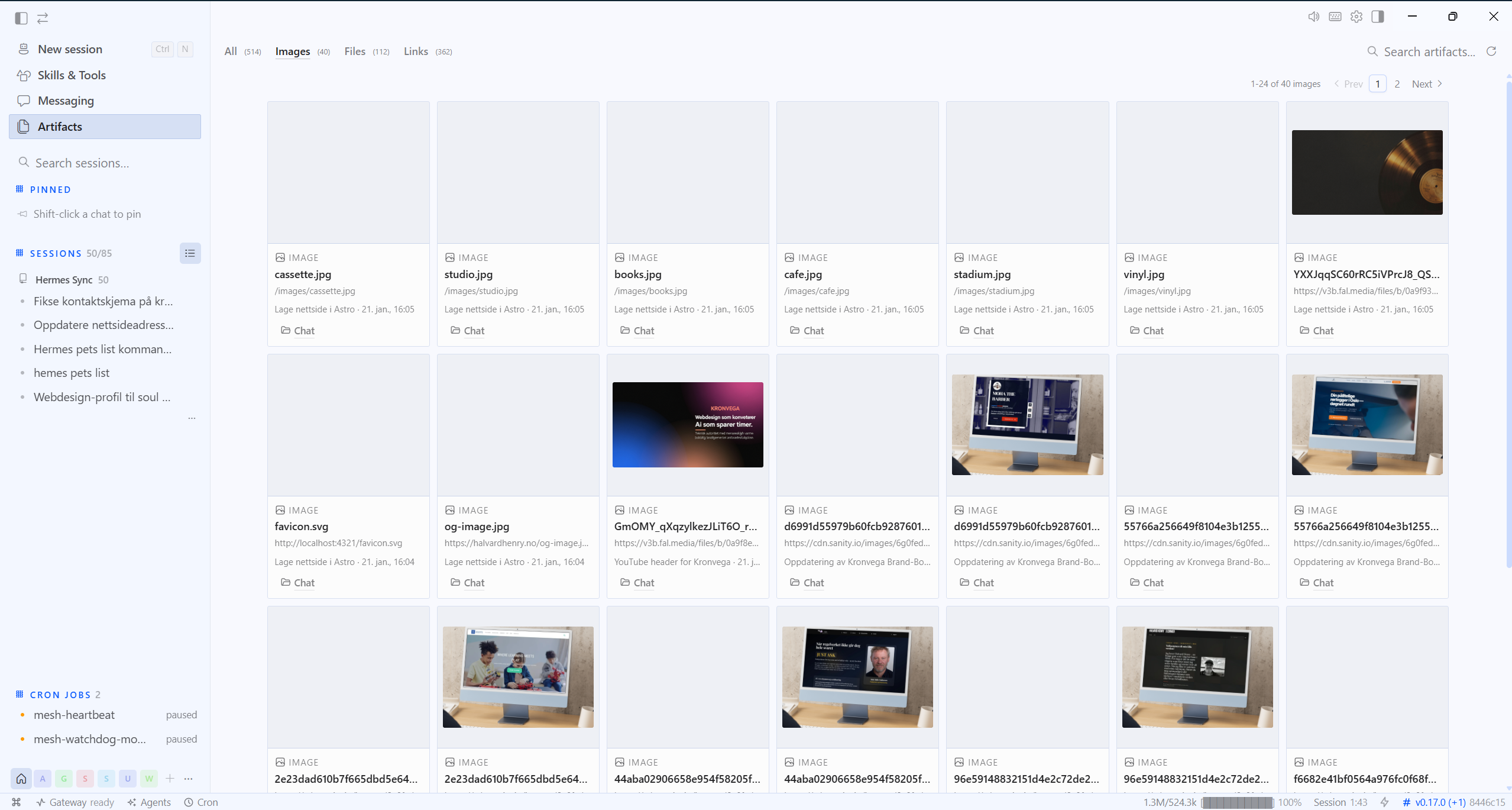Open Cron from the status bar

pos(201,802)
